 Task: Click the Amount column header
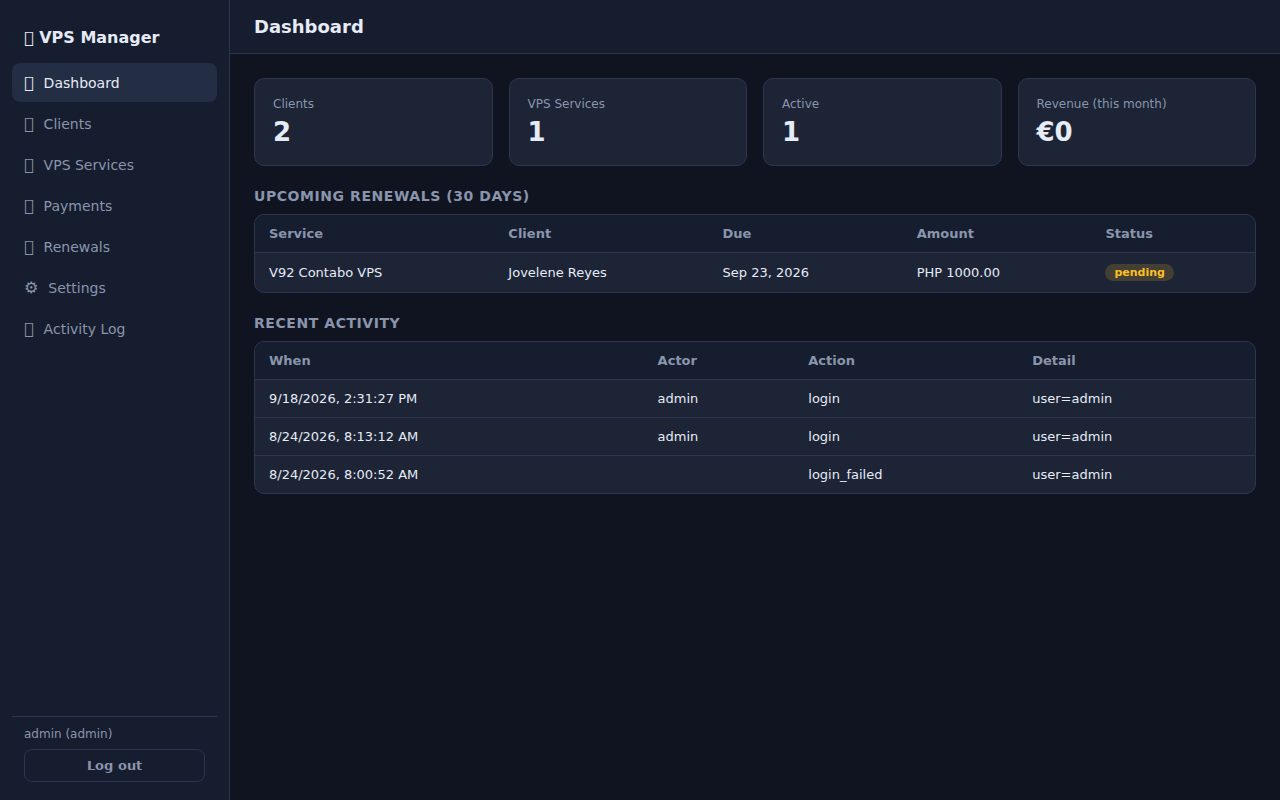click(945, 234)
